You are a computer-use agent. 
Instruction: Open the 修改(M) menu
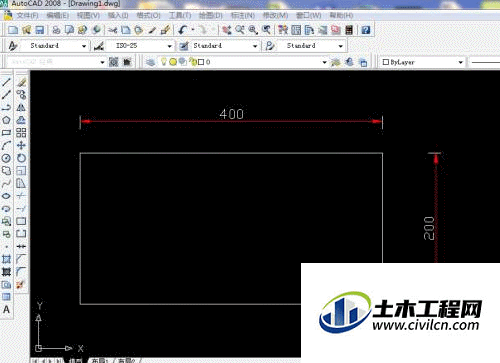(x=275, y=15)
